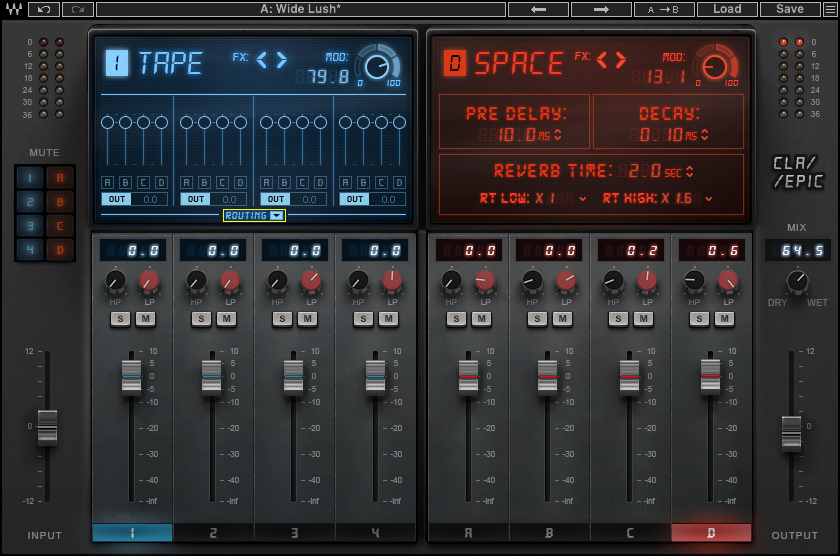
Task: Click channel 3 HP filter knob
Action: coord(278,281)
